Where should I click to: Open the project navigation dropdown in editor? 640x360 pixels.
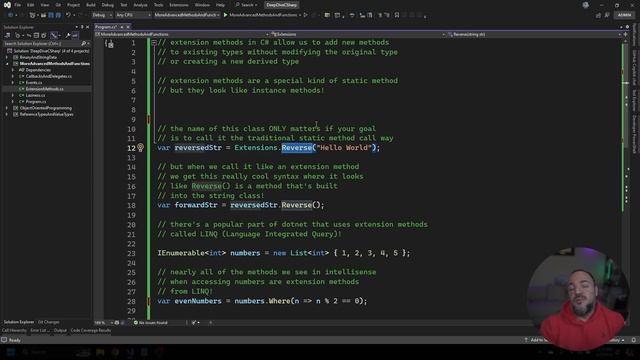(182, 34)
